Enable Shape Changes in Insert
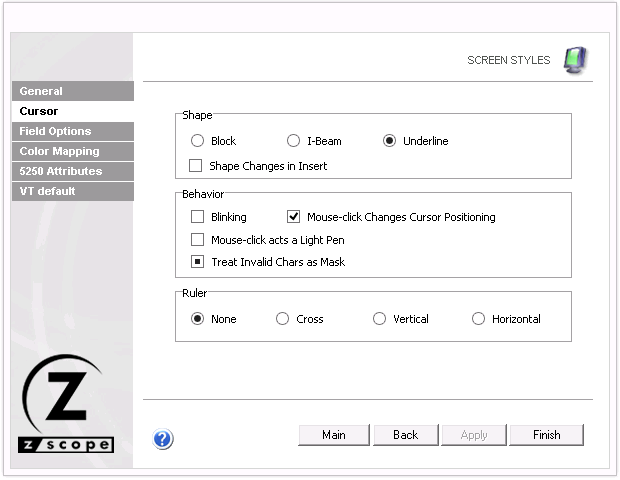The image size is (620, 480). (x=196, y=166)
